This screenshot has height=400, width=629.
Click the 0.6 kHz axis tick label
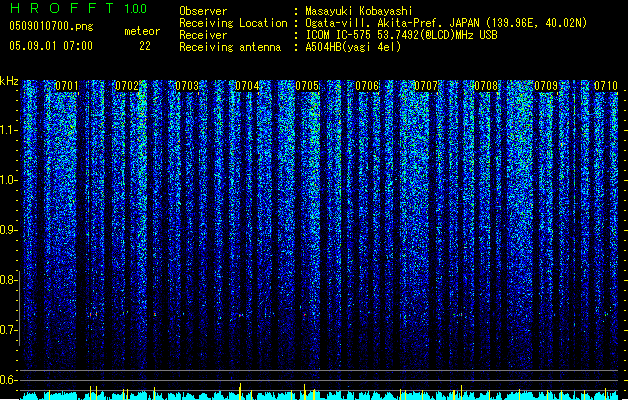[8, 380]
